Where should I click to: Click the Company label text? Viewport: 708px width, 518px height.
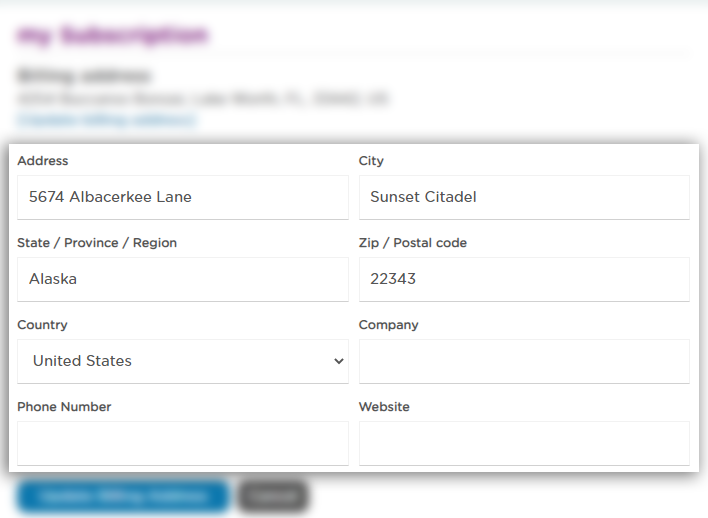coord(388,325)
